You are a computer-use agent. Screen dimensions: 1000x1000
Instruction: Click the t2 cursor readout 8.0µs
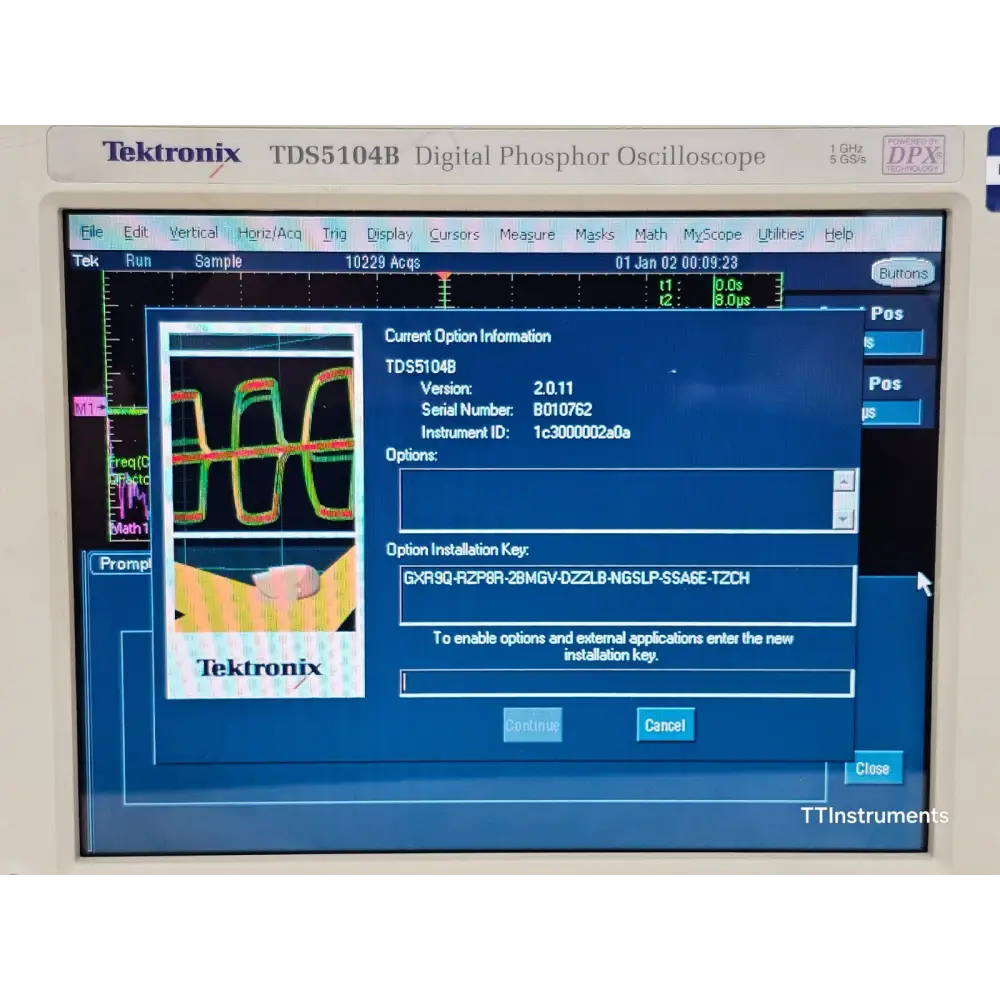[732, 300]
